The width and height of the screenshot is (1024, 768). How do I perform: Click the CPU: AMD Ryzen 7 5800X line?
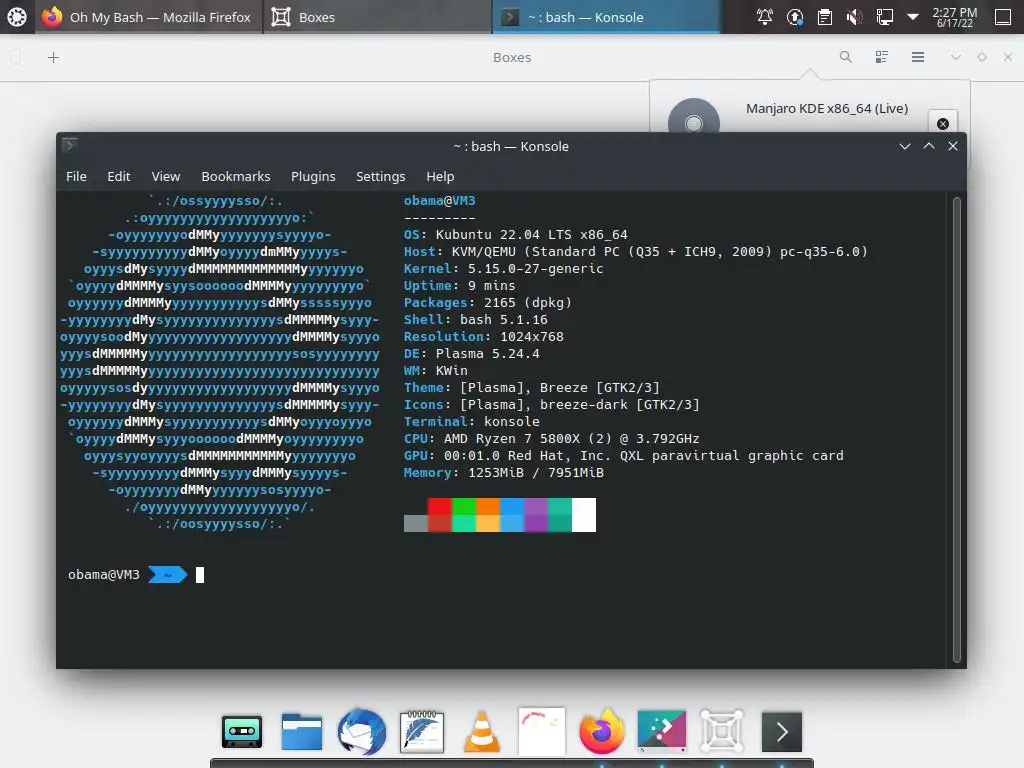551,438
